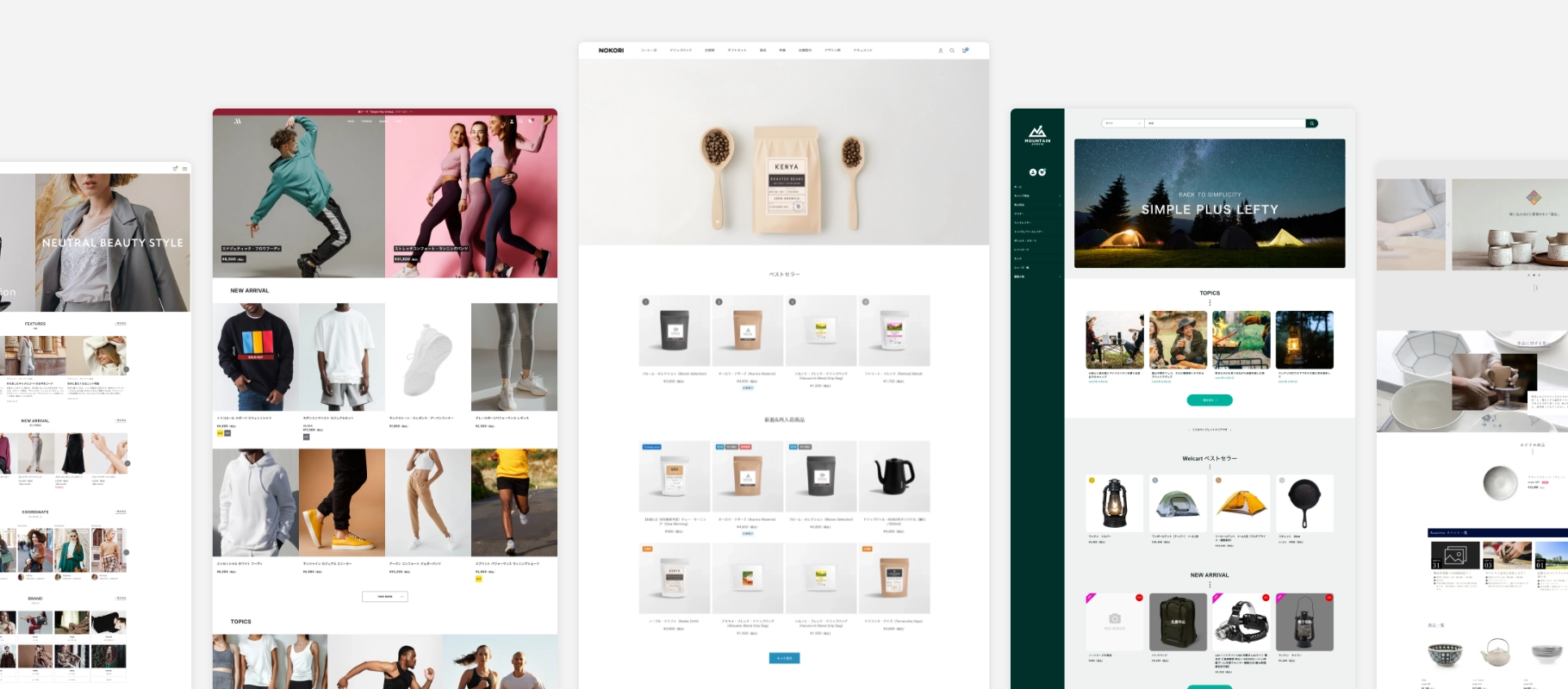Open the account icon in NOKORI header
This screenshot has height=689, width=1568.
coord(940,51)
